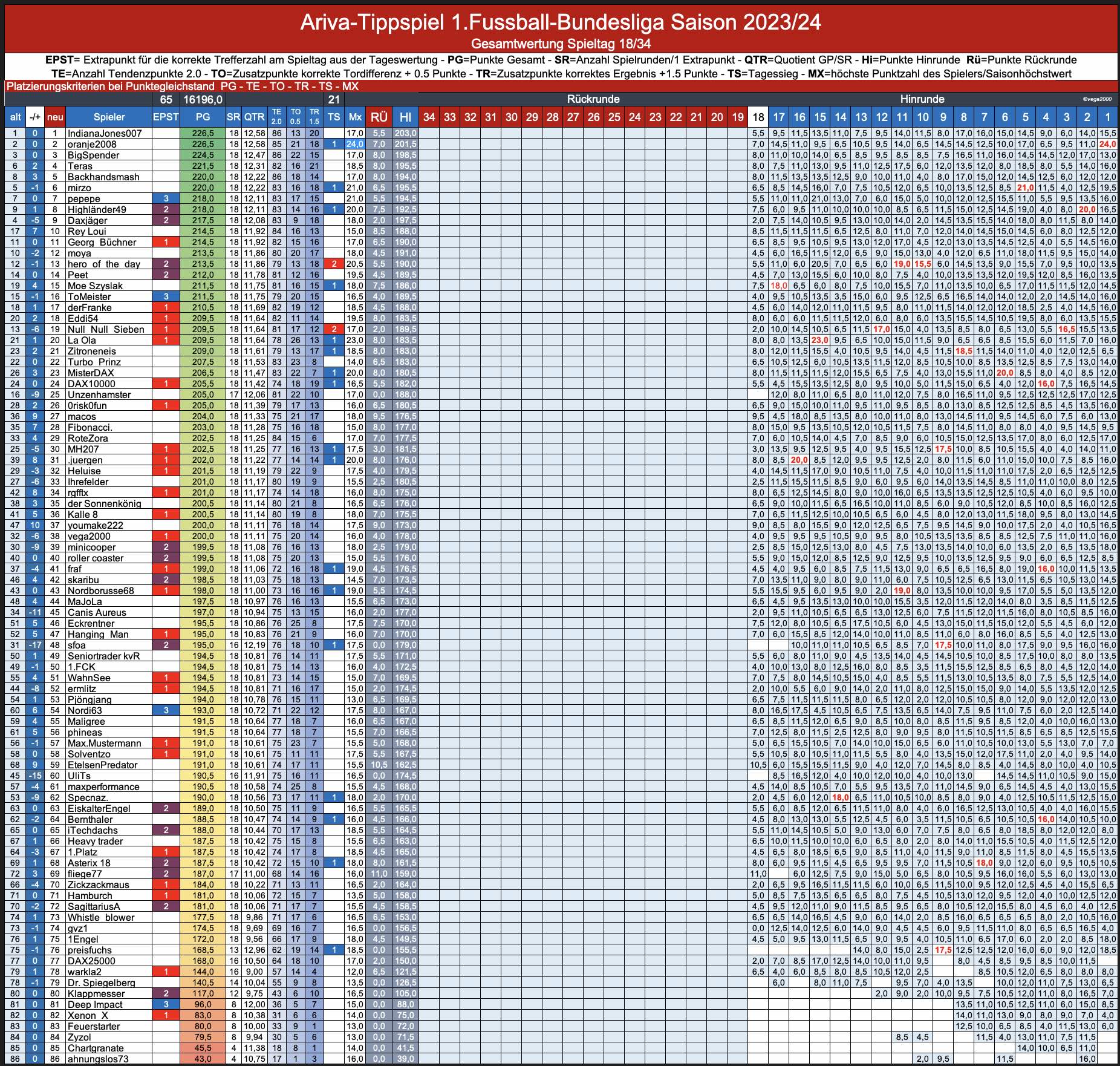The height and width of the screenshot is (1066, 1120).
Task: Select the Hinrunde section header
Action: 922,99
